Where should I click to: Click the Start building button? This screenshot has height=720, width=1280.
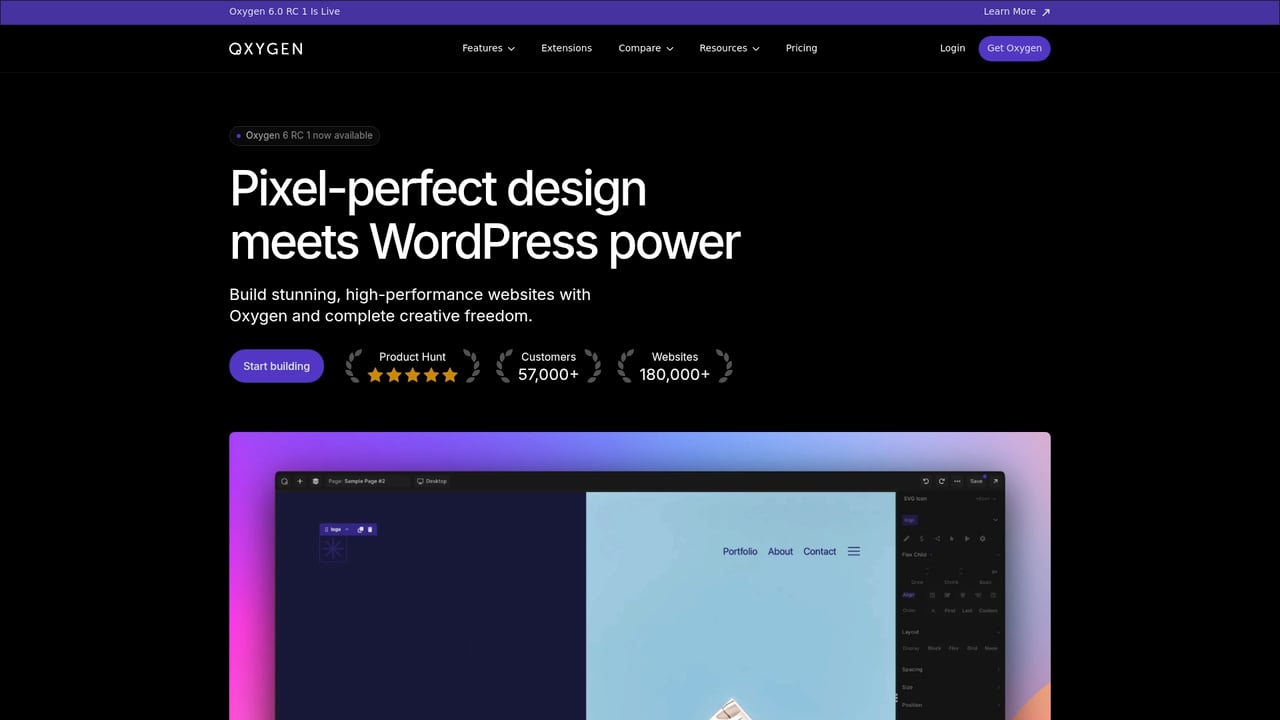276,366
